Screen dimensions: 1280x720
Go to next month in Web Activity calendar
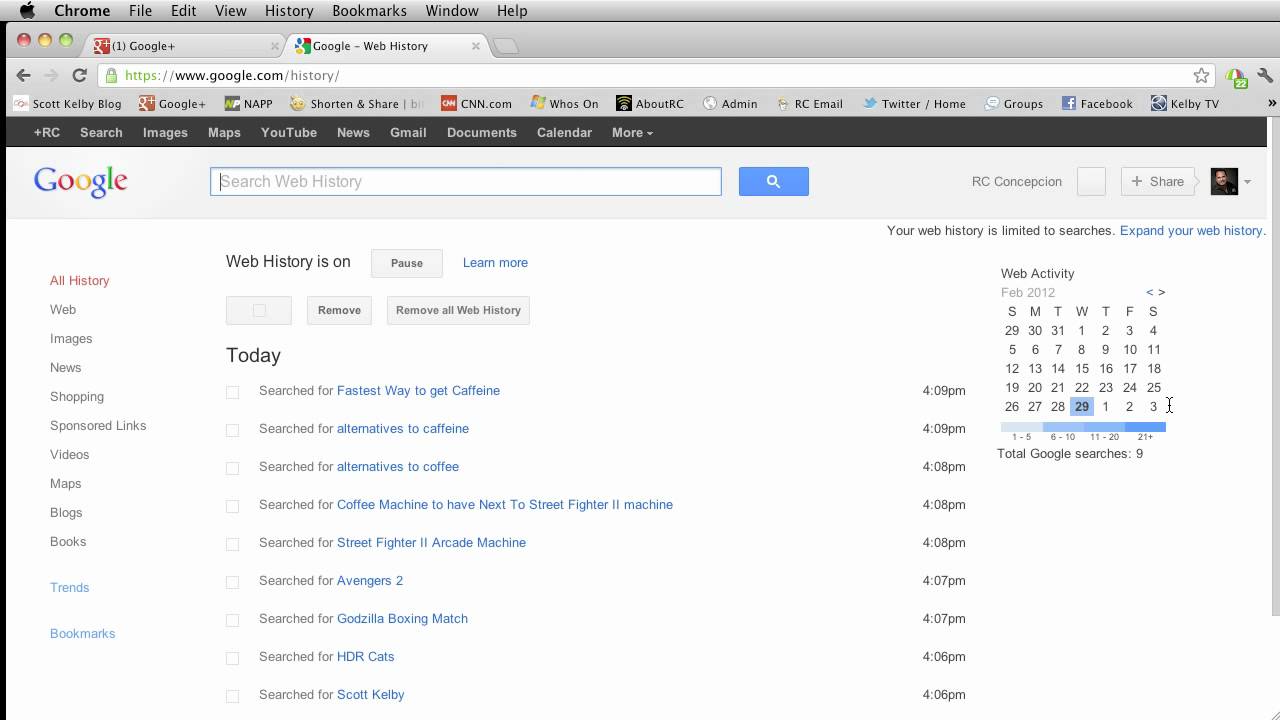click(x=1161, y=292)
